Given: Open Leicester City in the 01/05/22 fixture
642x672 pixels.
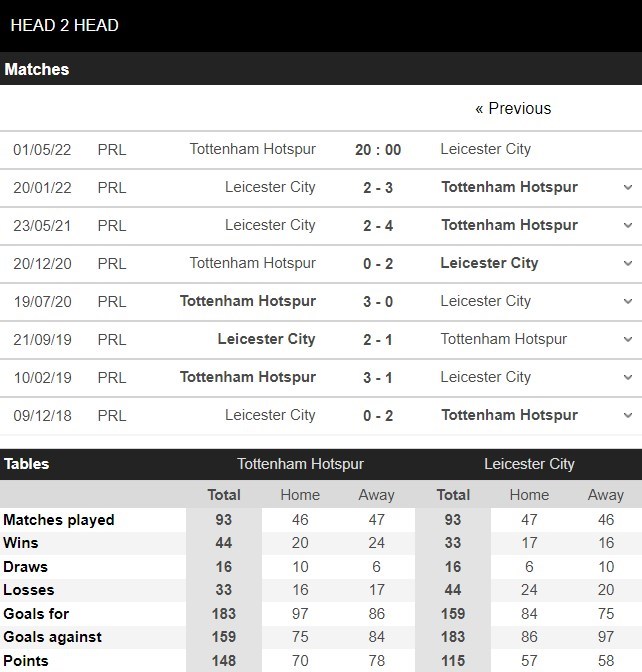Looking at the screenshot, I should coord(485,149).
